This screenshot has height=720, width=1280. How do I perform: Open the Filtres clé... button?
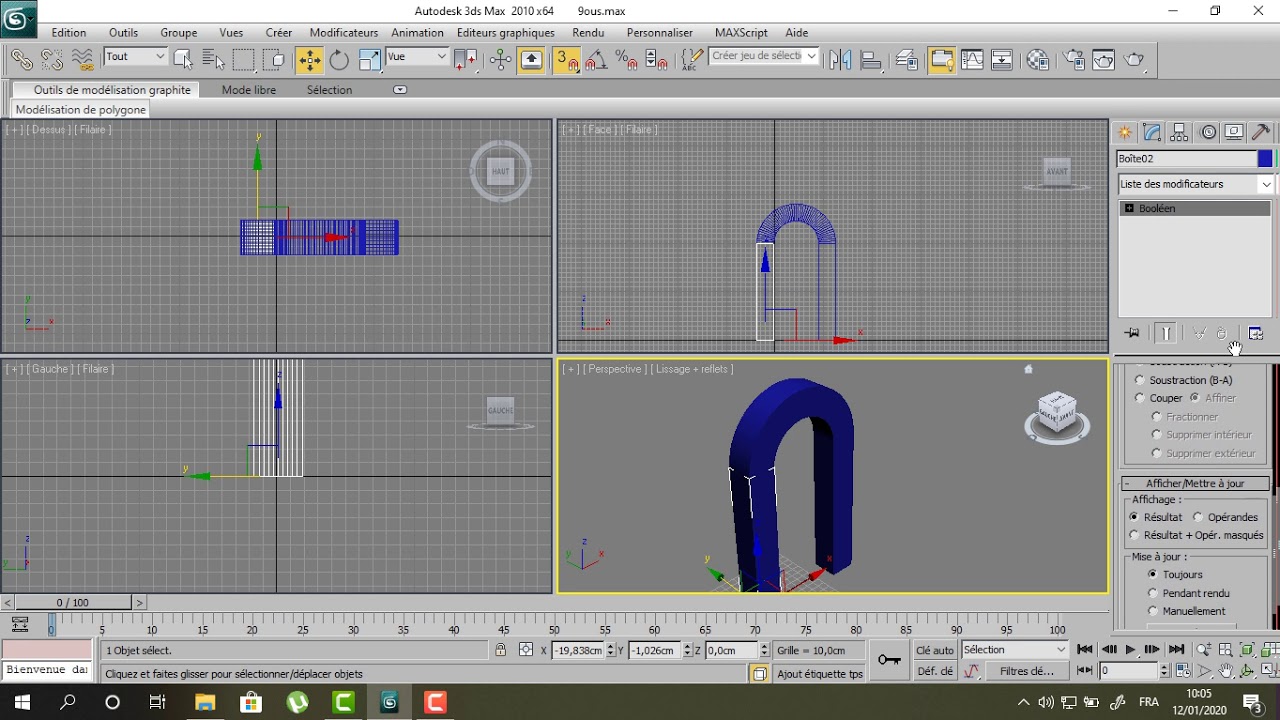pyautogui.click(x=1027, y=672)
